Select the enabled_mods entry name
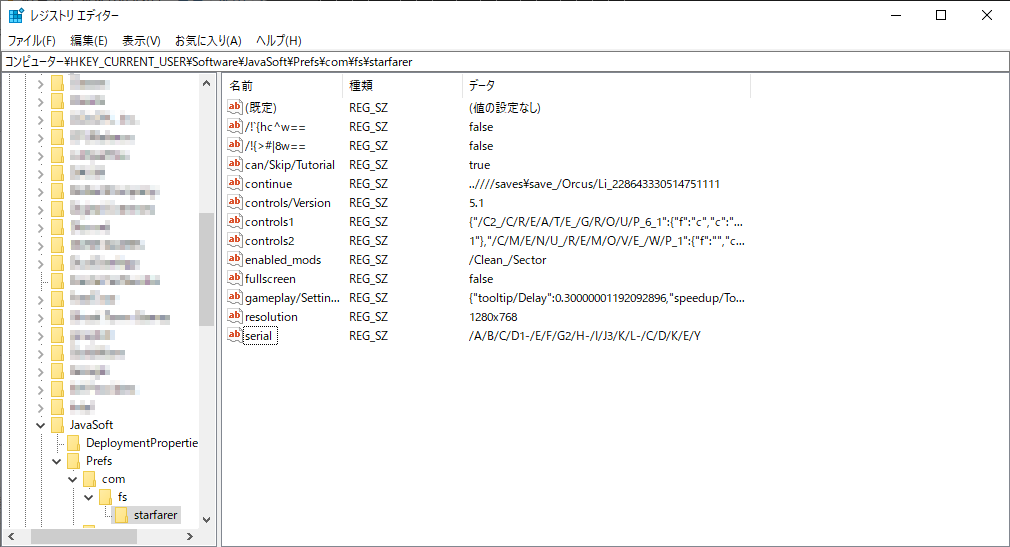Viewport: 1010px width, 547px height. pos(283,260)
